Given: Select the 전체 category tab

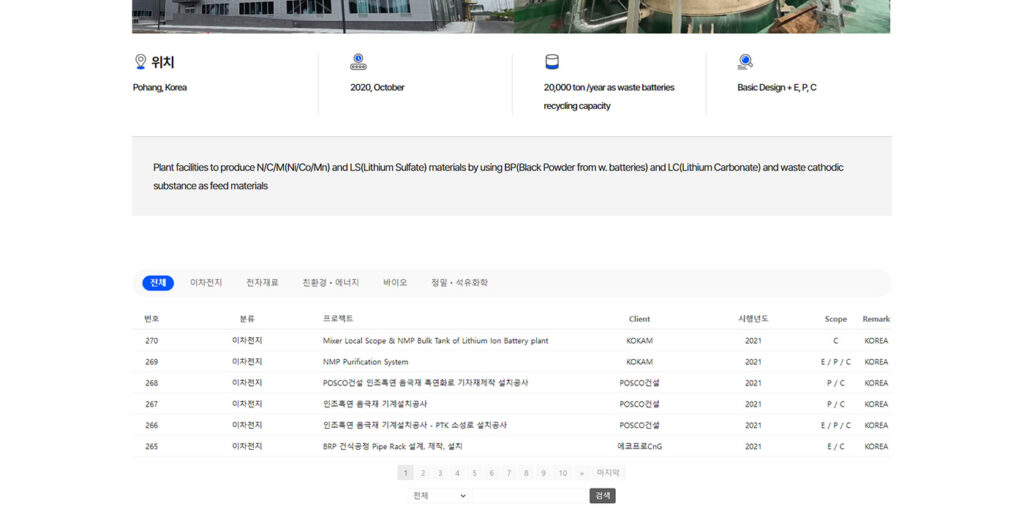Looking at the screenshot, I should coord(158,283).
